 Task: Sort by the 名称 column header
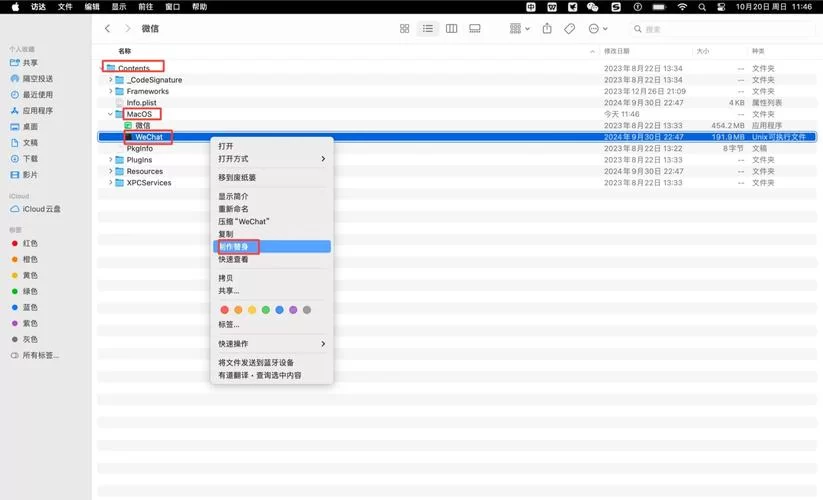point(124,51)
